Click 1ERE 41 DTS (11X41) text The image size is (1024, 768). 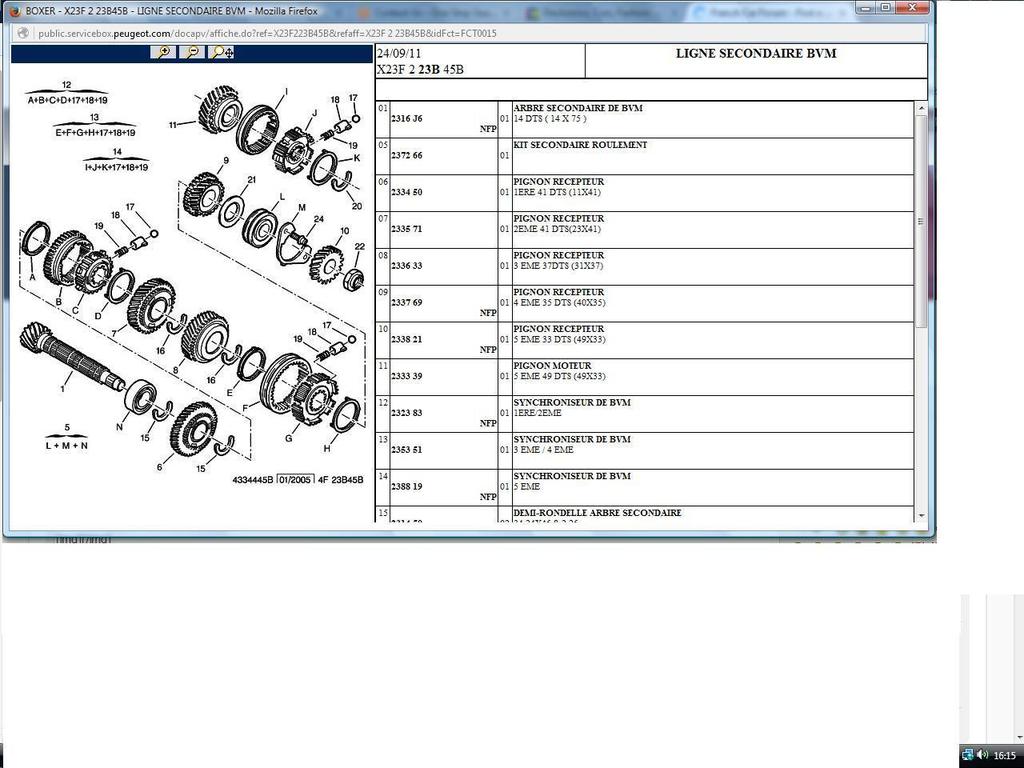pyautogui.click(x=557, y=192)
